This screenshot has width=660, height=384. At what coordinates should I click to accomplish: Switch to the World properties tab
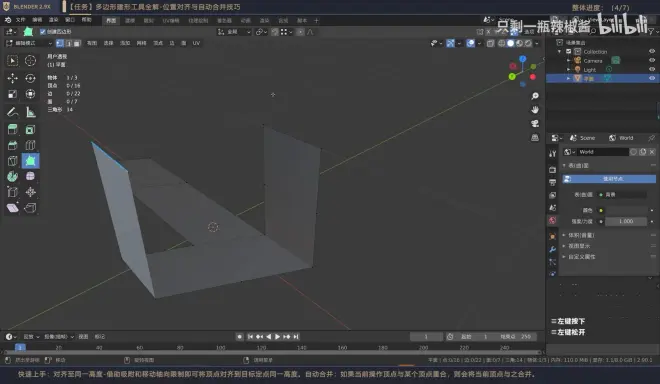click(553, 220)
